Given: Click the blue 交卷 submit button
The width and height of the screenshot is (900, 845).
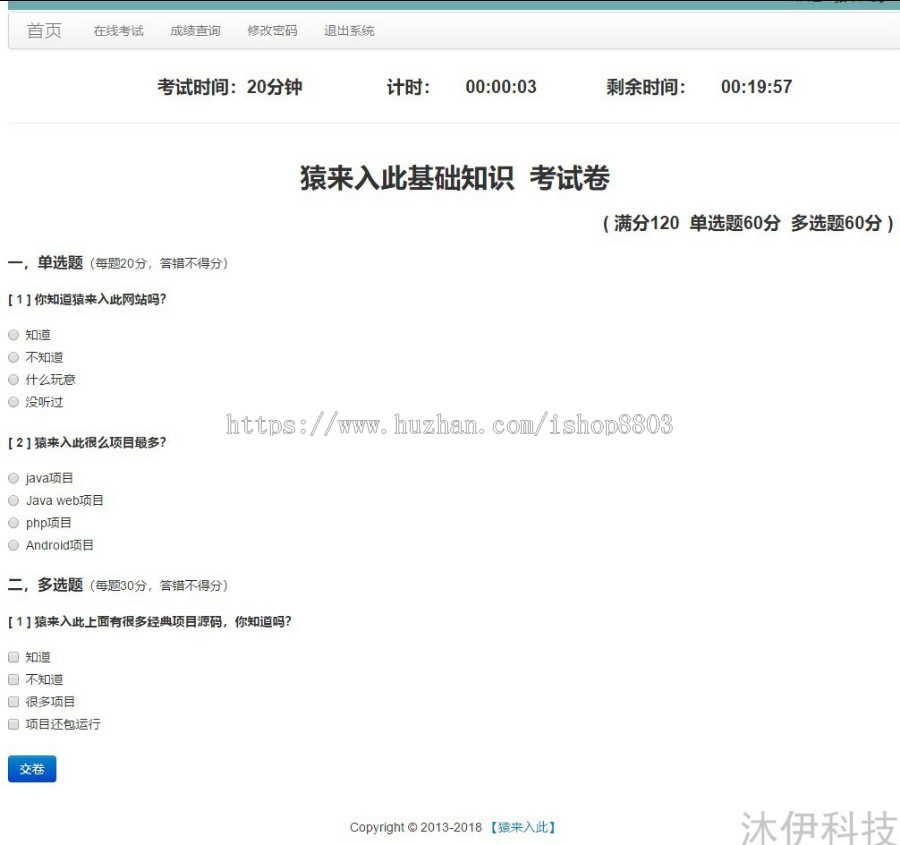Looking at the screenshot, I should coord(31,768).
